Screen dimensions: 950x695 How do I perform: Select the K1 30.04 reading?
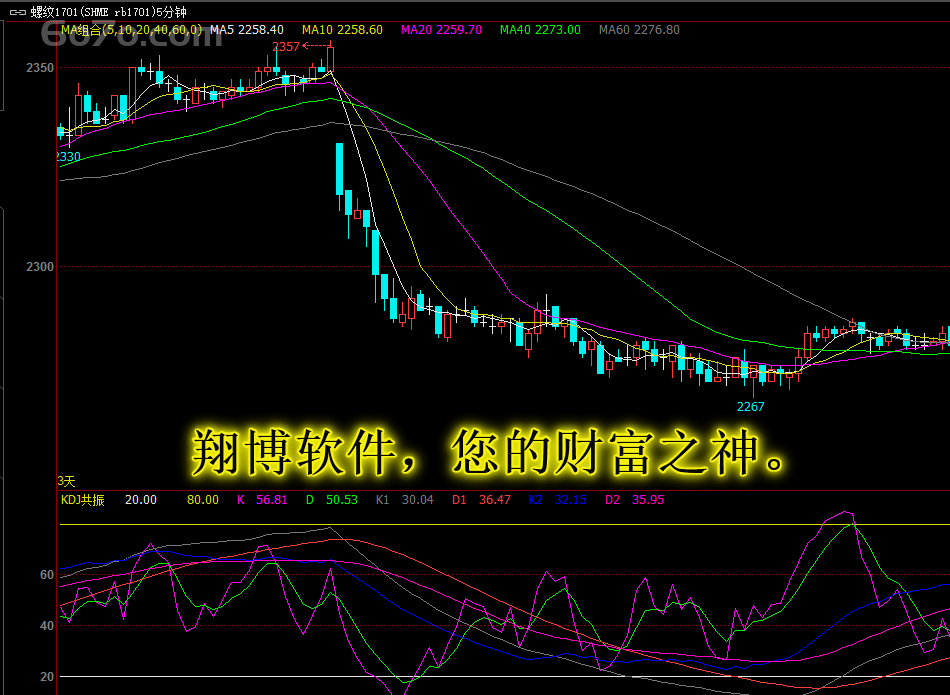(x=405, y=500)
